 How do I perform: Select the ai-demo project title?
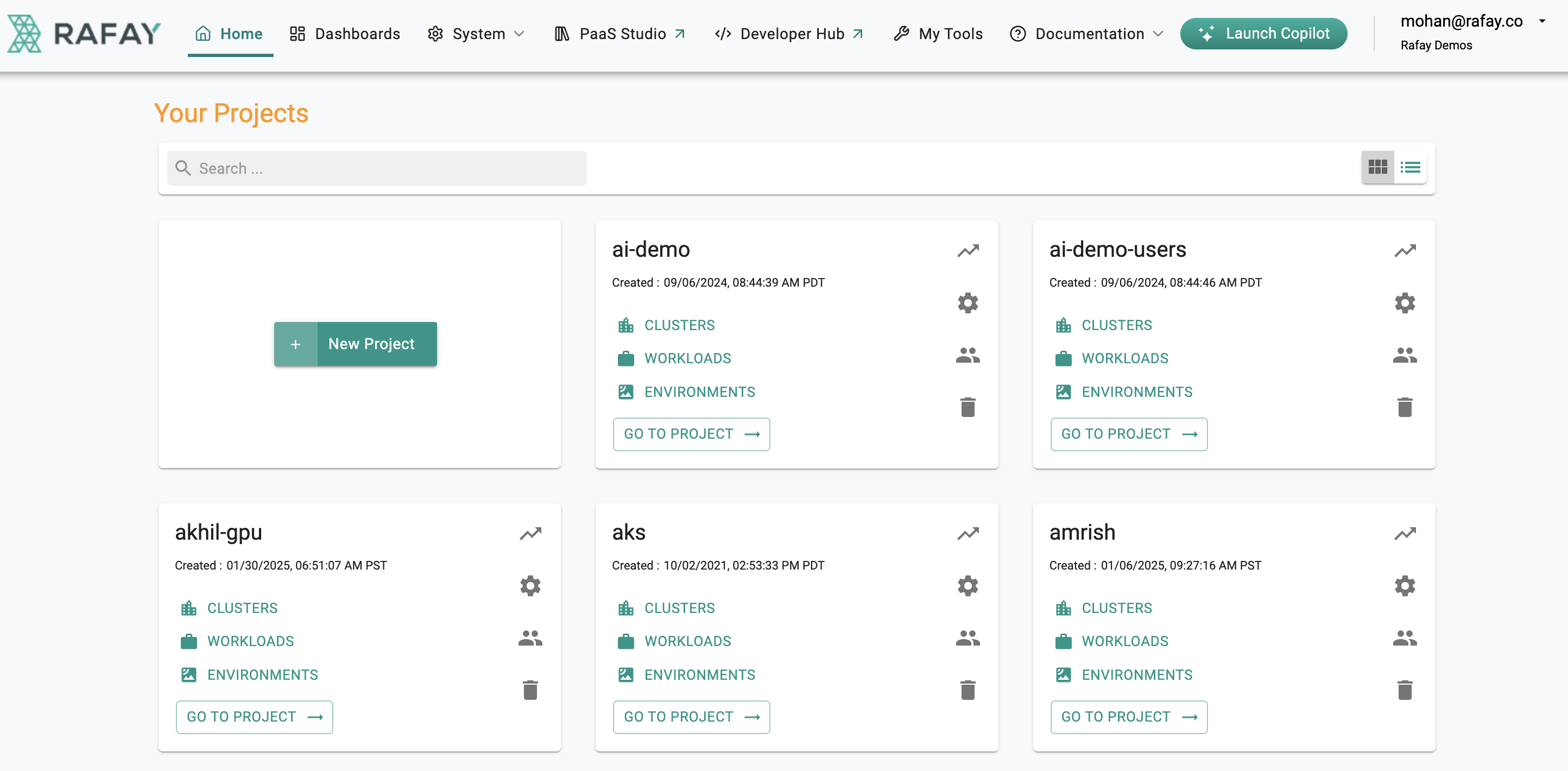(650, 250)
